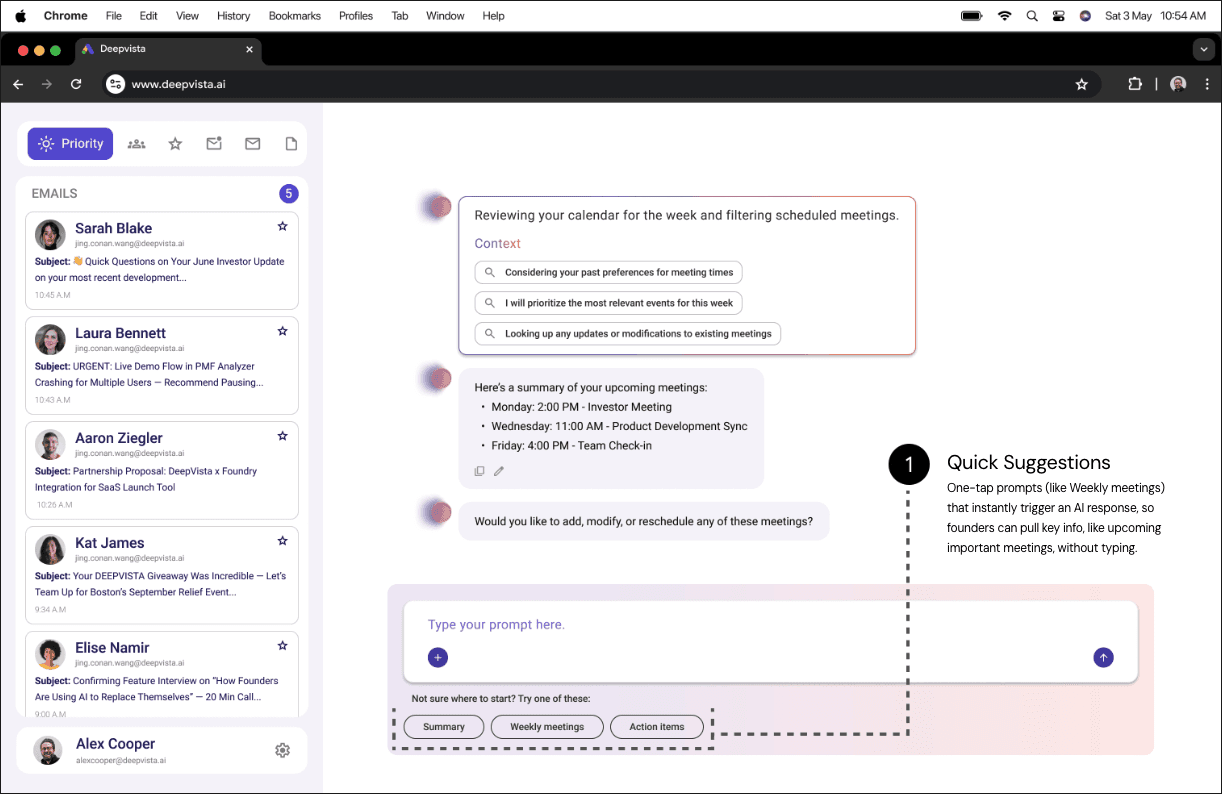Select 'I will prioritize the most relevant events' chip
Viewport: 1222px width, 794px height.
pyautogui.click(x=609, y=303)
